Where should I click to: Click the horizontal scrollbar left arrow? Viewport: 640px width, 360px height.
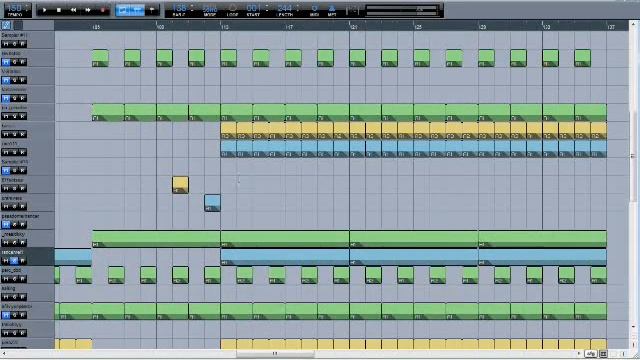pos(4,353)
